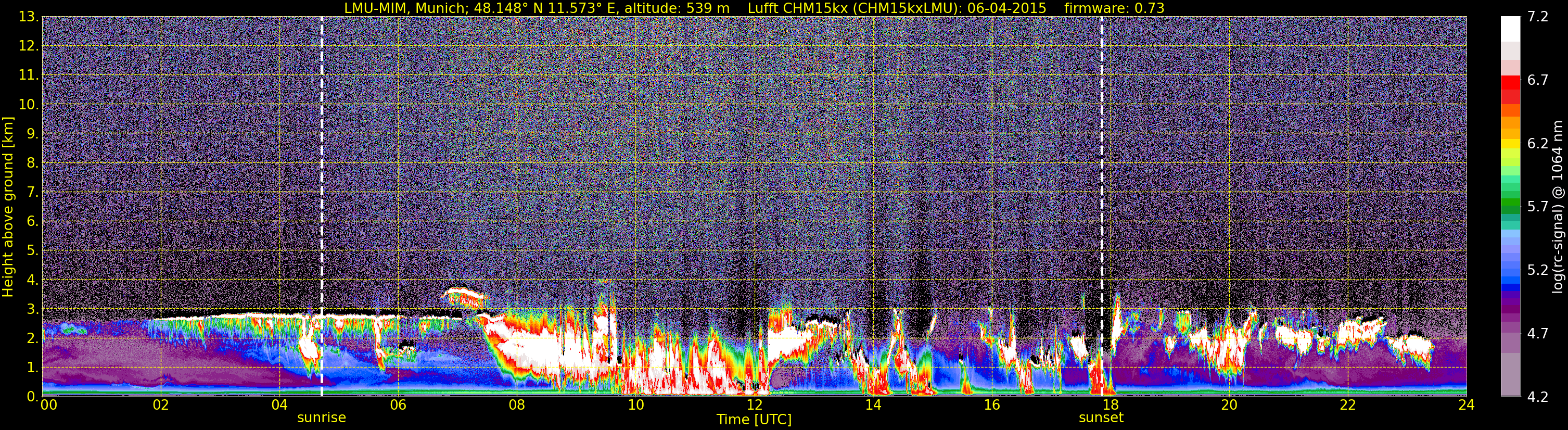Viewport: 1568px width, 430px height.
Task: Pick the red segment of the colorbar
Action: pyautogui.click(x=1510, y=82)
